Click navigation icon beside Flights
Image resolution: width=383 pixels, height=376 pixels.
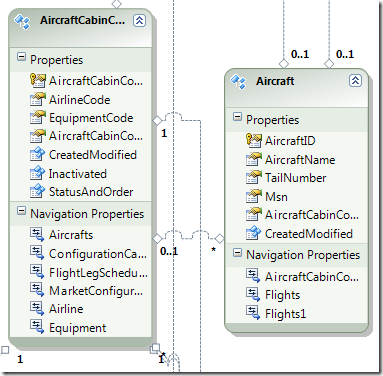253,294
